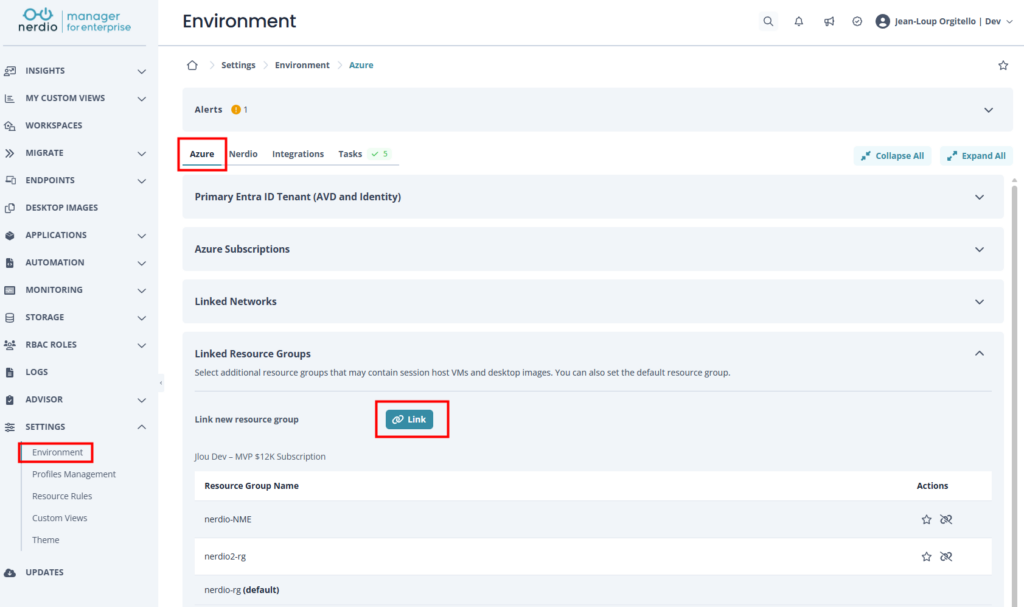Open the announcements megaphone icon
1024x607 pixels.
[829, 22]
